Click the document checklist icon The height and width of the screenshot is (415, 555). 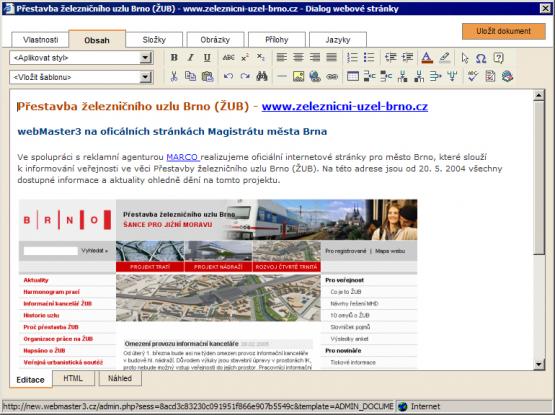[x=490, y=76]
